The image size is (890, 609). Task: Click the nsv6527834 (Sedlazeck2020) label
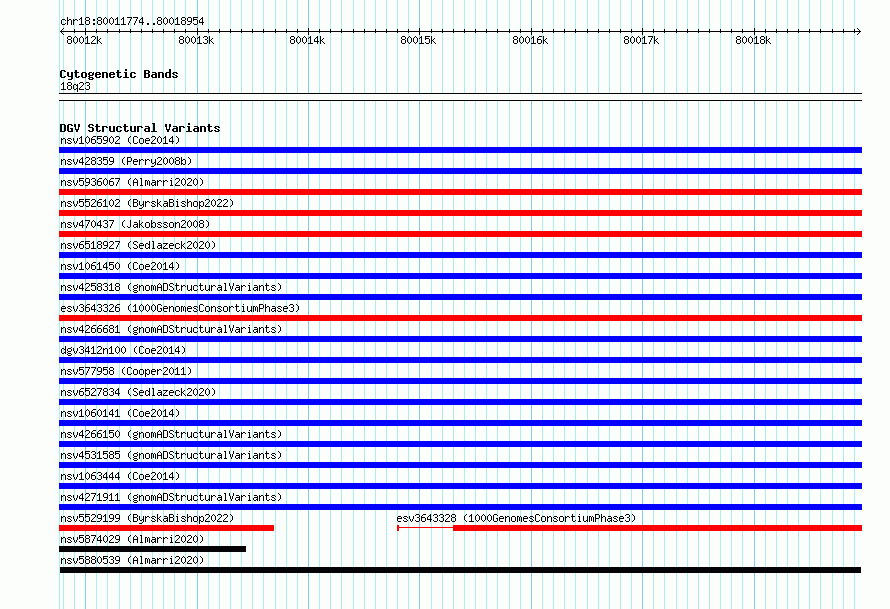click(x=138, y=392)
